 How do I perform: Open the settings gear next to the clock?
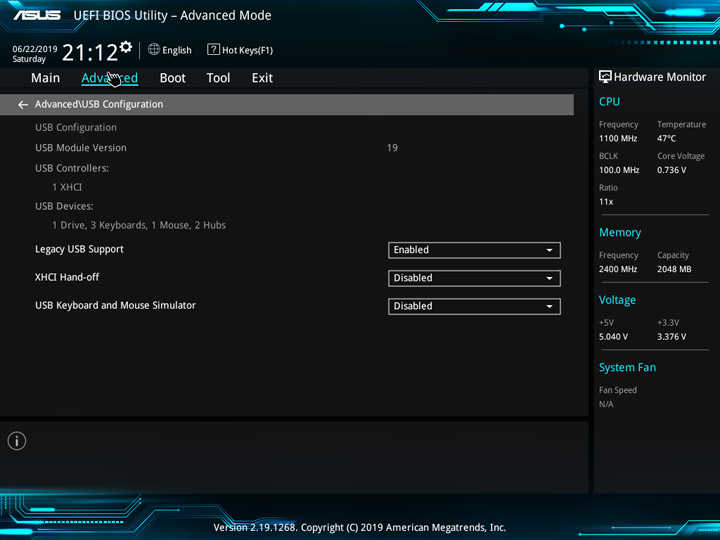click(x=126, y=47)
